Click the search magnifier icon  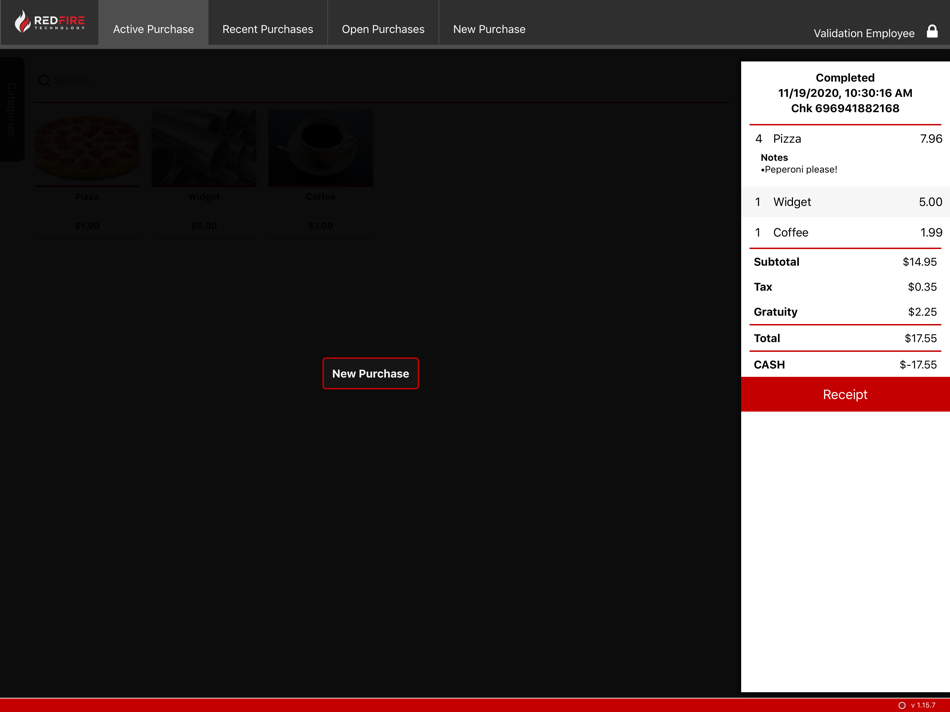pos(44,81)
